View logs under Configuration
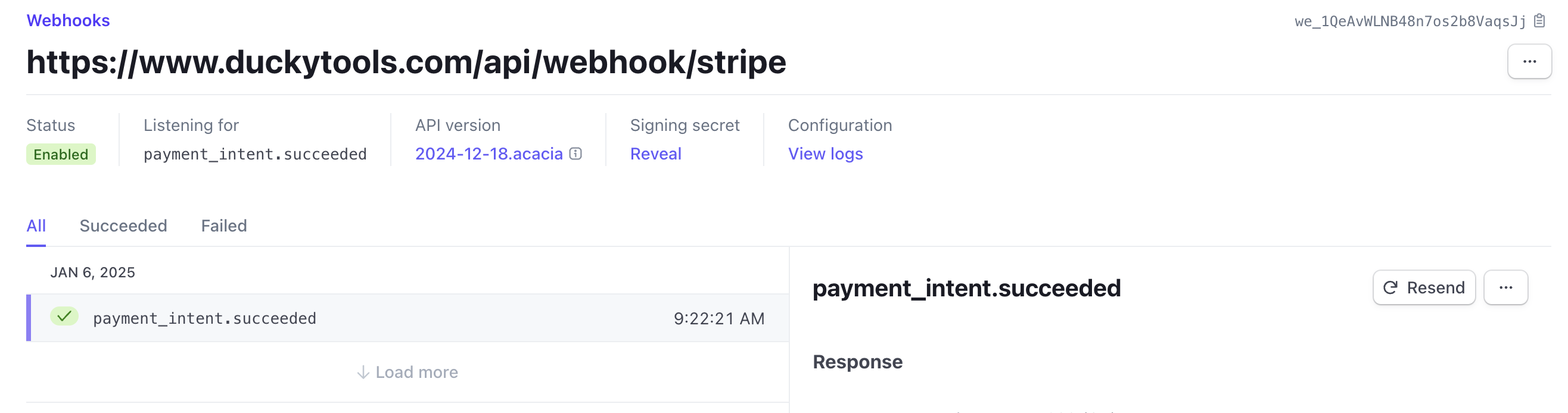Viewport: 1568px width, 413px height. coord(825,154)
